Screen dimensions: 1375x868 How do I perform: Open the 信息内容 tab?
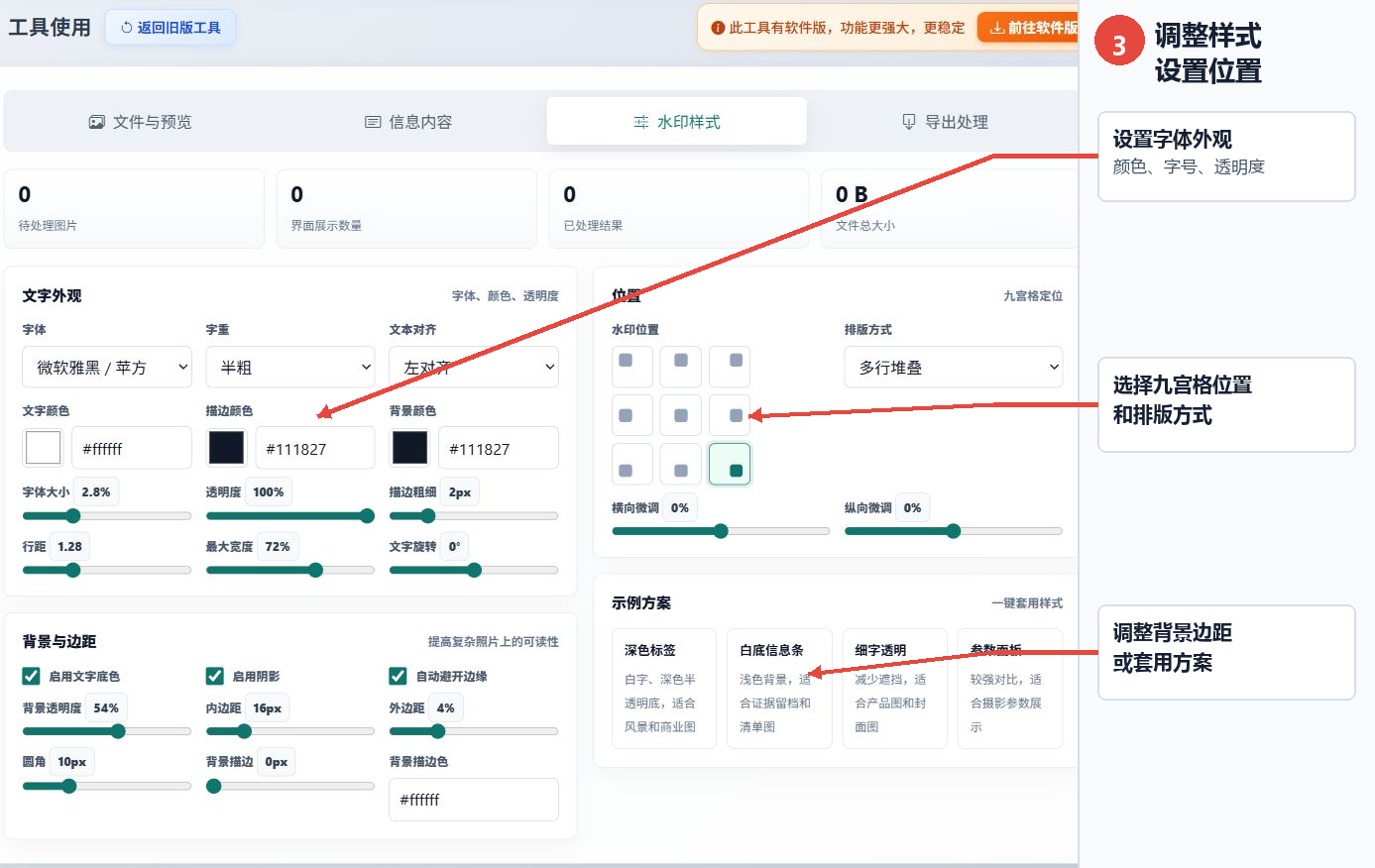pos(408,122)
